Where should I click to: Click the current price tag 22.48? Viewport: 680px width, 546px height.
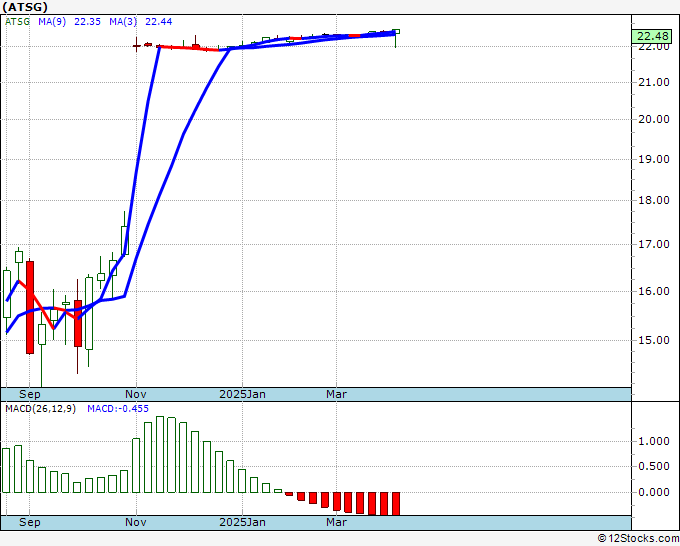click(653, 36)
